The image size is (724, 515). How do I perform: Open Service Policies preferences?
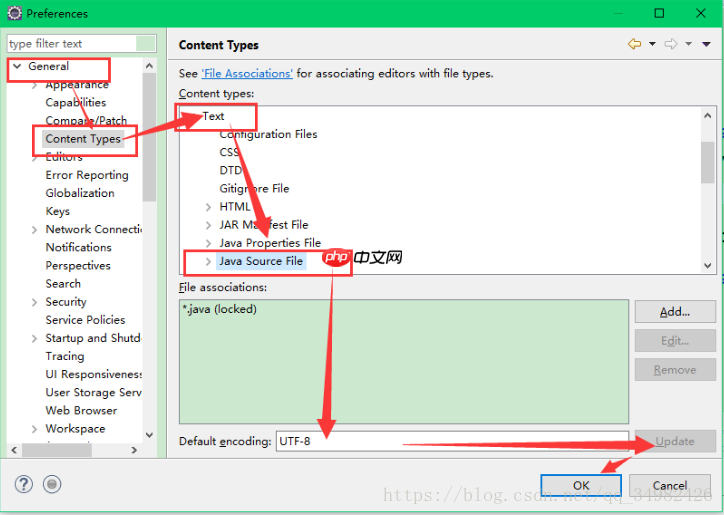pyautogui.click(x=85, y=320)
